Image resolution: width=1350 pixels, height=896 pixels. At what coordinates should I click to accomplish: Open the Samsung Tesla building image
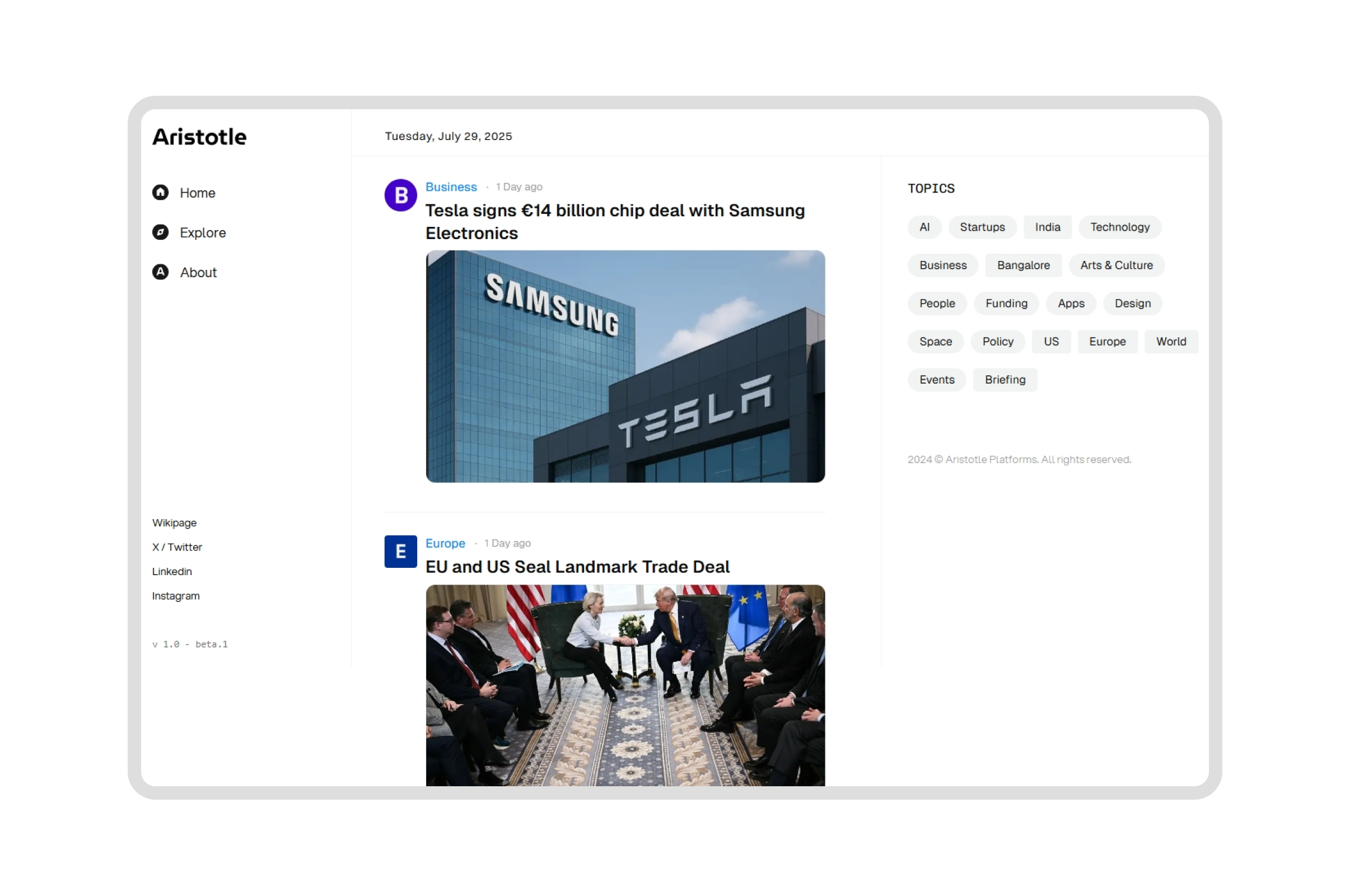click(x=625, y=366)
